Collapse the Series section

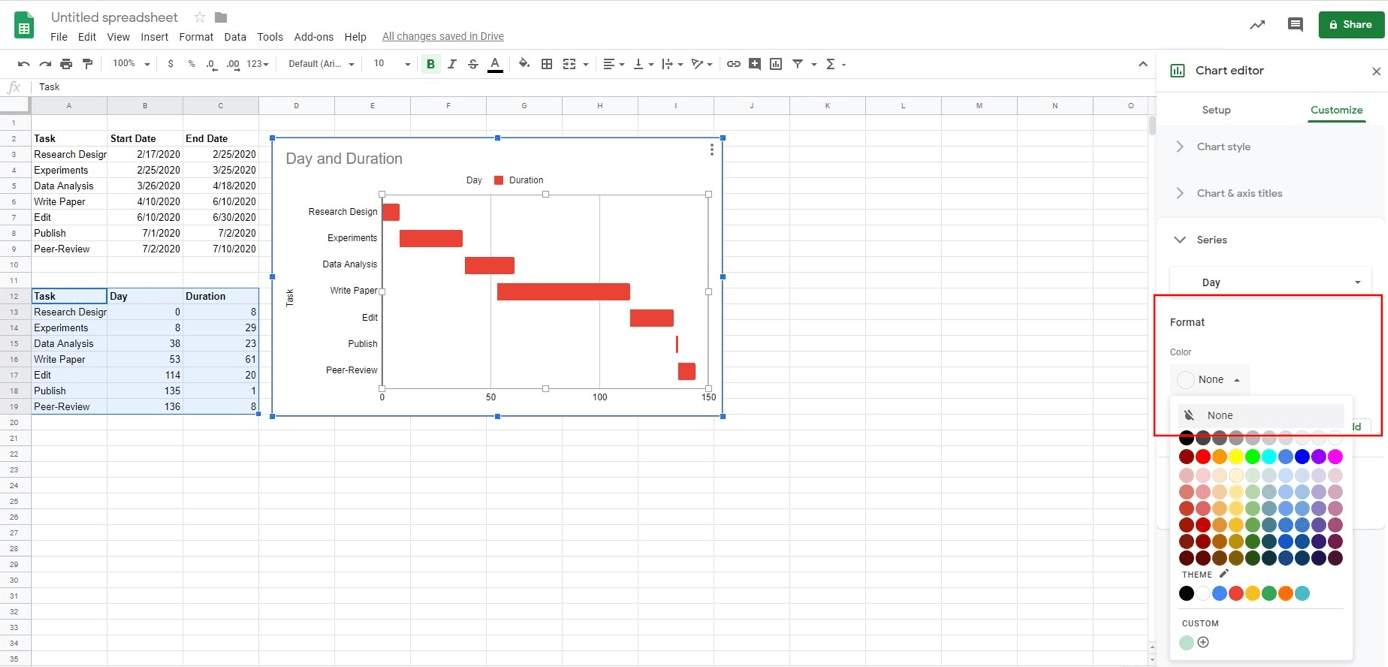click(1271, 240)
